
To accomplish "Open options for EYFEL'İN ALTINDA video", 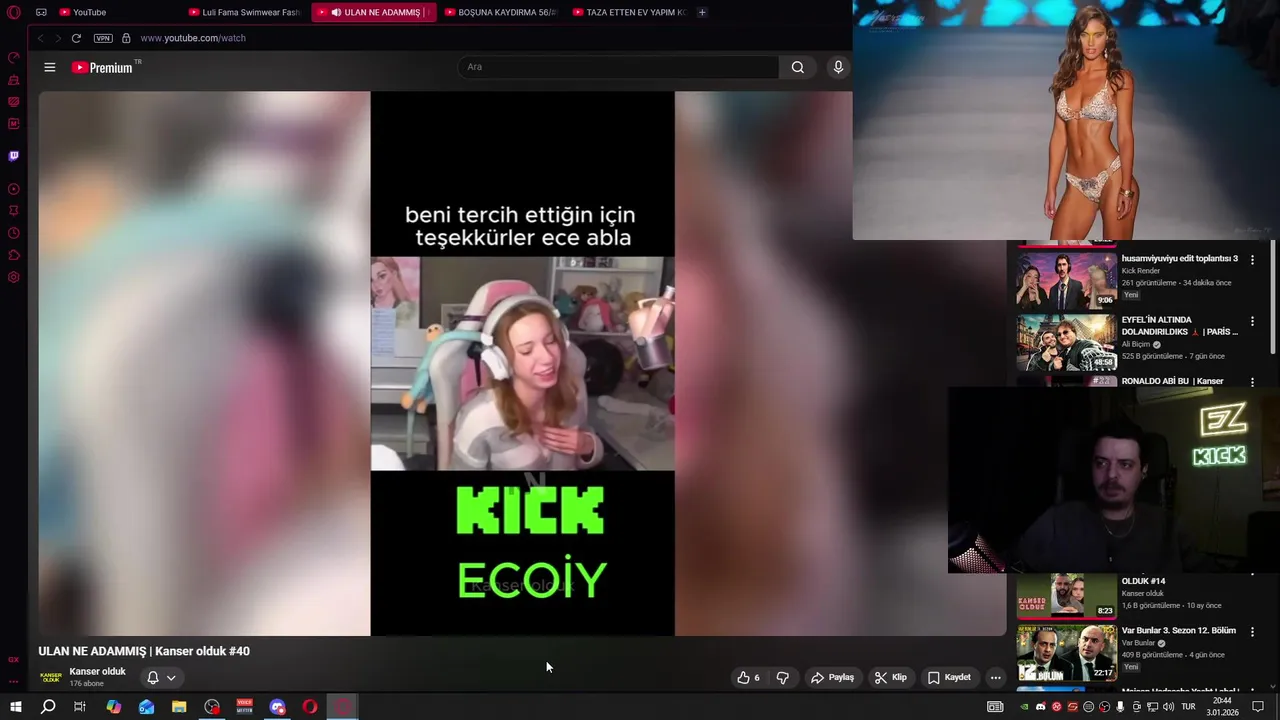I will [x=1252, y=321].
